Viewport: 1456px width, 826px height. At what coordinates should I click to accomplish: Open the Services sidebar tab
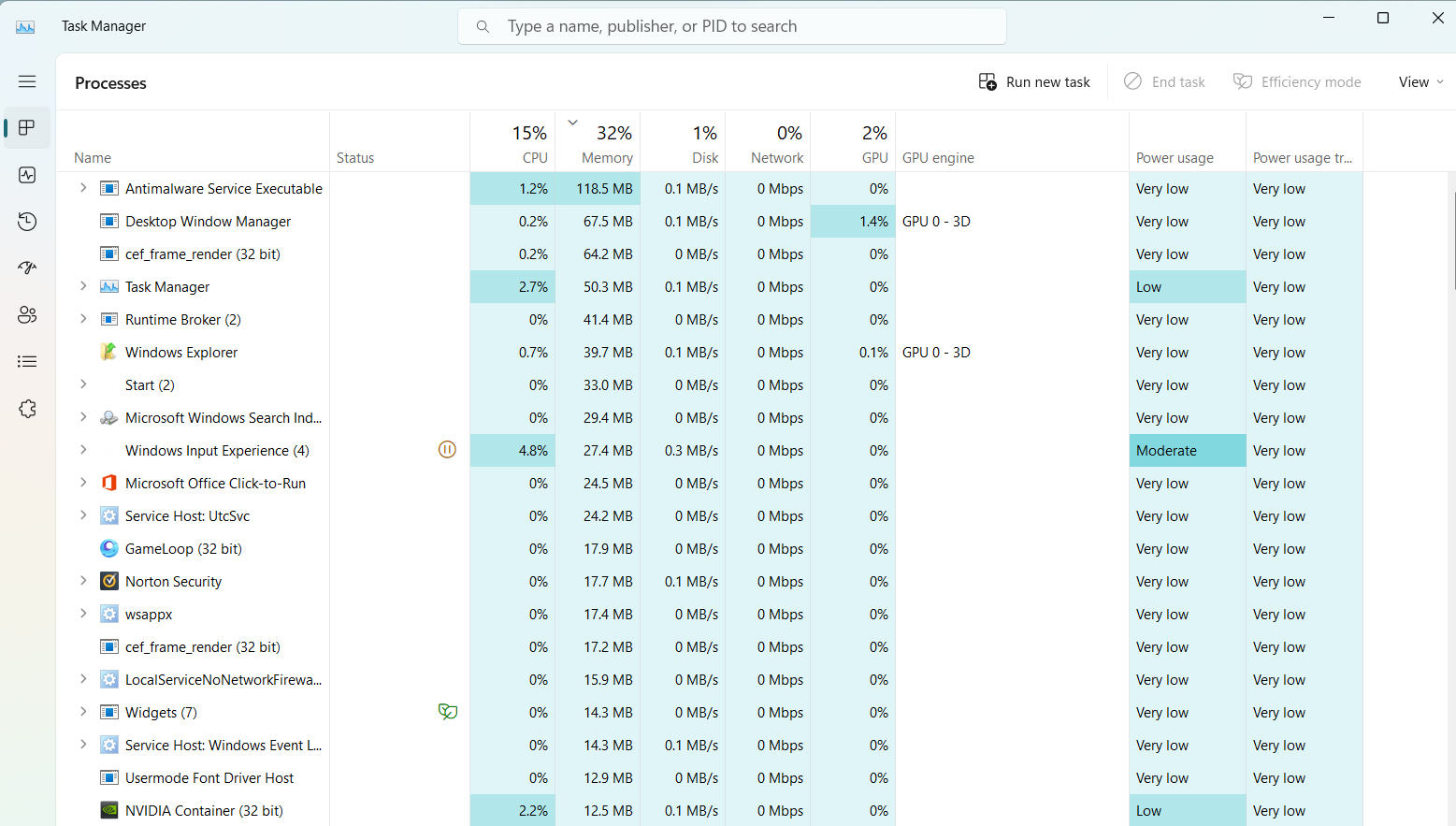coord(27,409)
